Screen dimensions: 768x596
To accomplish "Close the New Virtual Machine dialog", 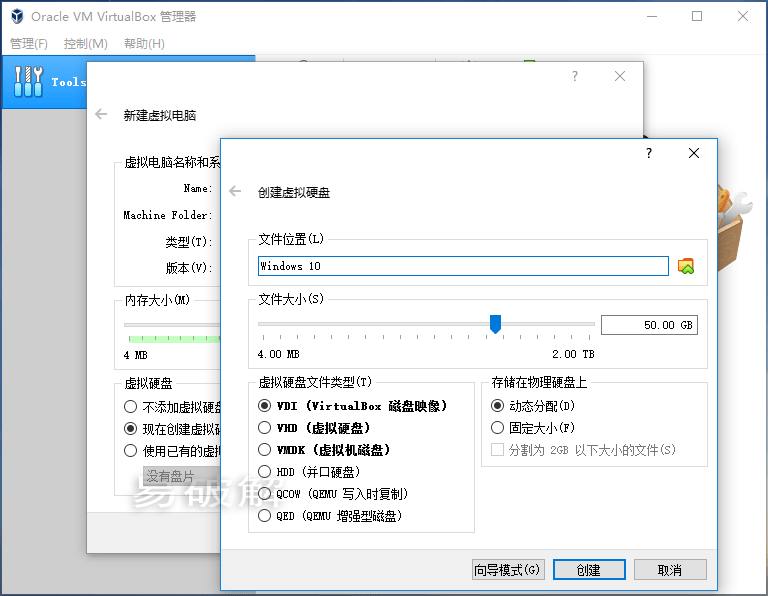I will pyautogui.click(x=620, y=76).
